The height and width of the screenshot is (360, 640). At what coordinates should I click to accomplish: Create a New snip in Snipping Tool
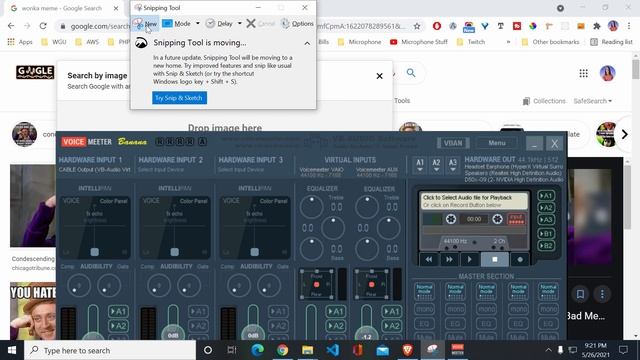(145, 24)
